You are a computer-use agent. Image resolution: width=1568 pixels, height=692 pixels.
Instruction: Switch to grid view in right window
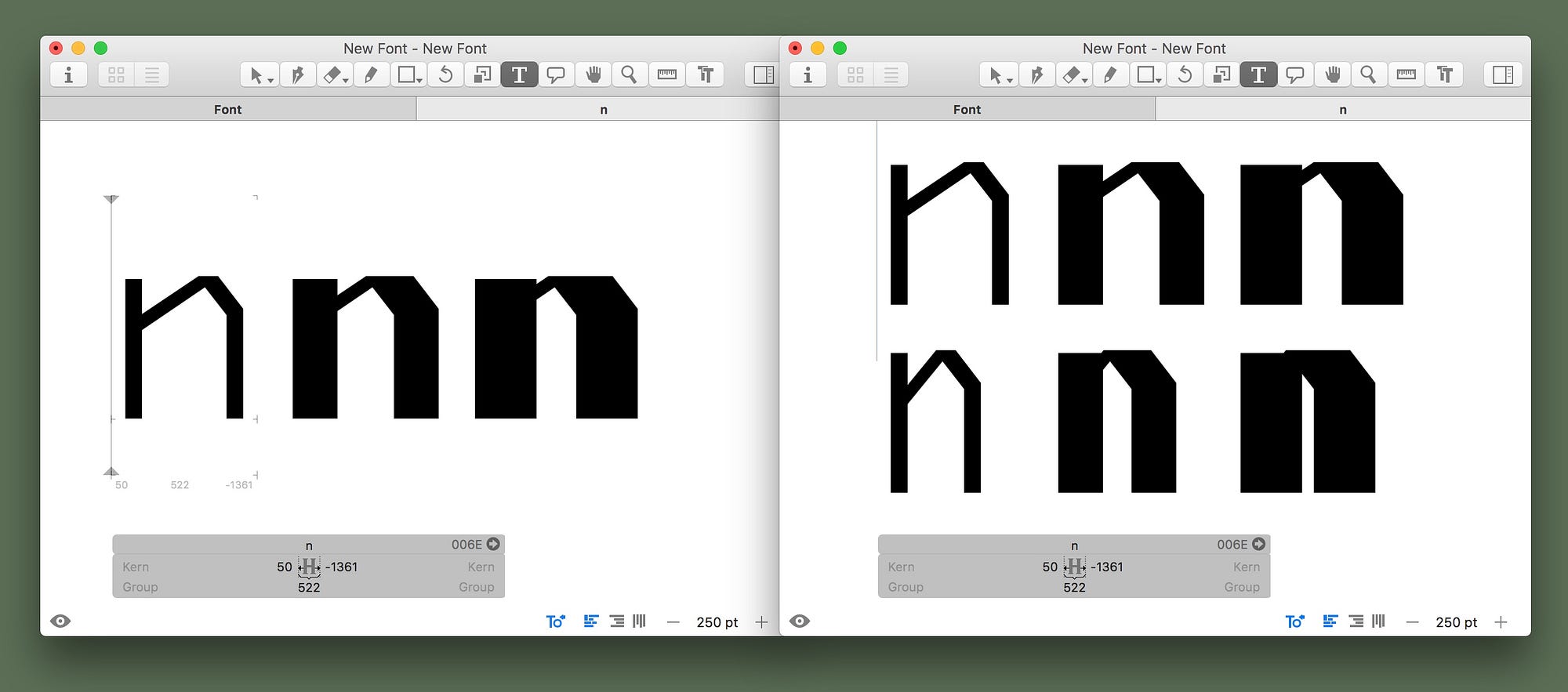(855, 74)
